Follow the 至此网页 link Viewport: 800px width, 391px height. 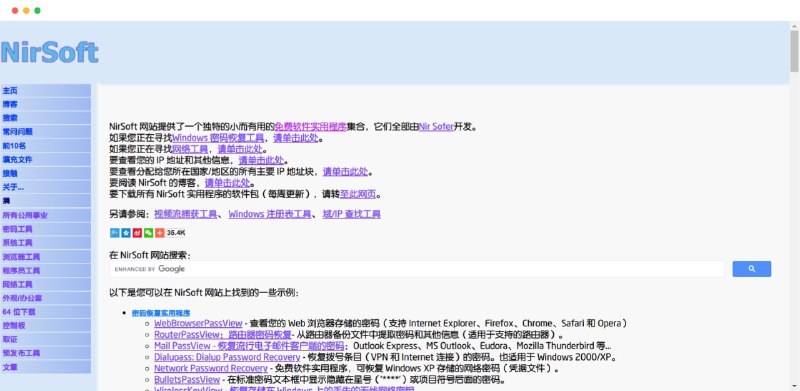358,194
